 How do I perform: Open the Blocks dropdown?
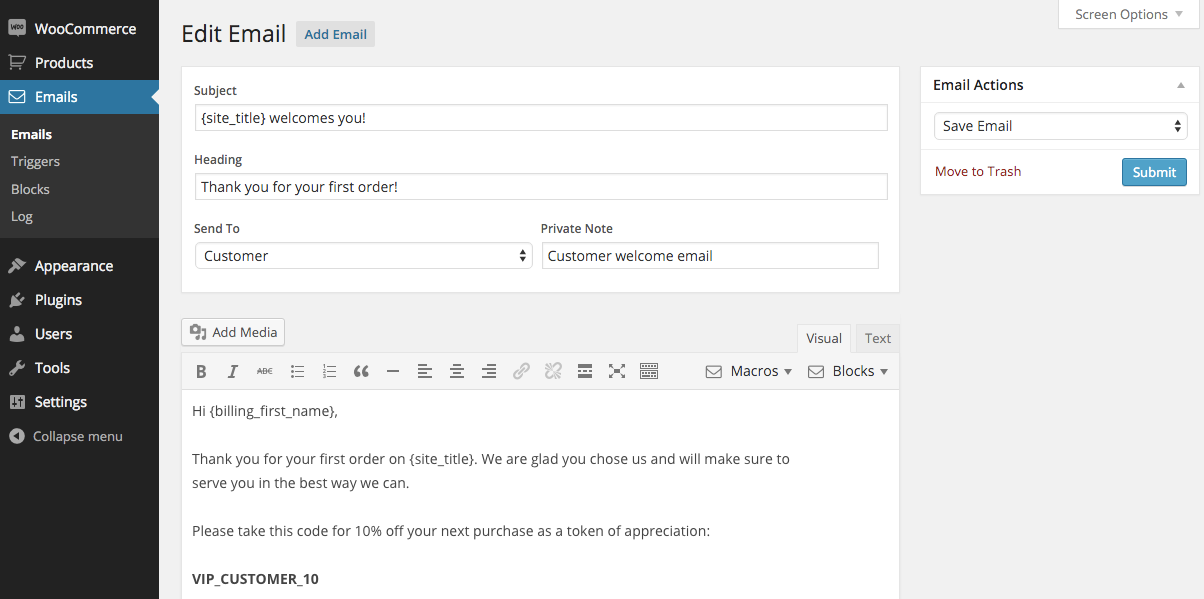tap(848, 371)
